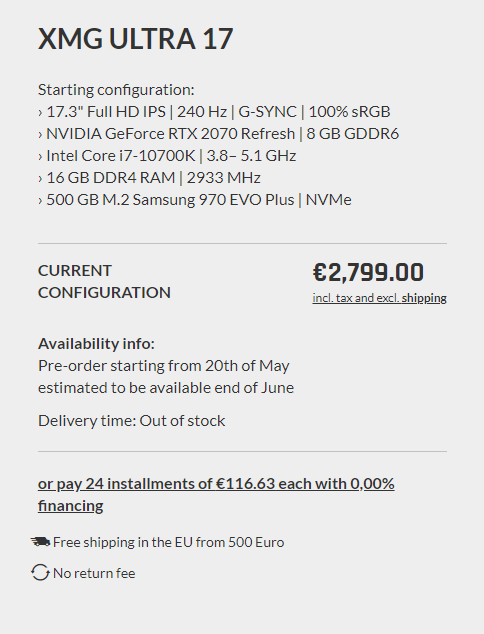Click the word financing in the installment link
Image resolution: width=484 pixels, height=634 pixels.
[71, 506]
